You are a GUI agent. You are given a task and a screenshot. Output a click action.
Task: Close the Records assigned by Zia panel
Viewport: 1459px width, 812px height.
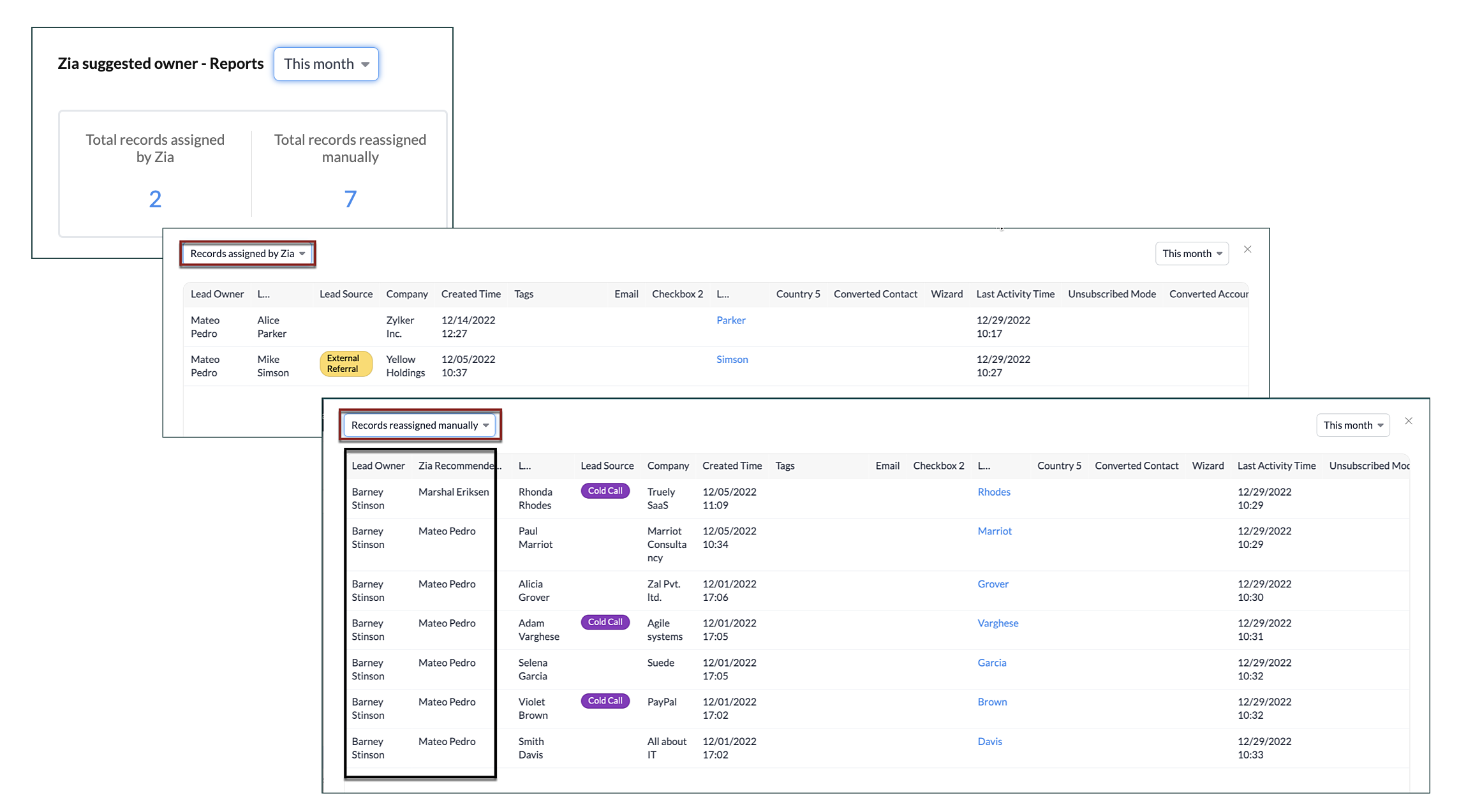pos(1247,249)
